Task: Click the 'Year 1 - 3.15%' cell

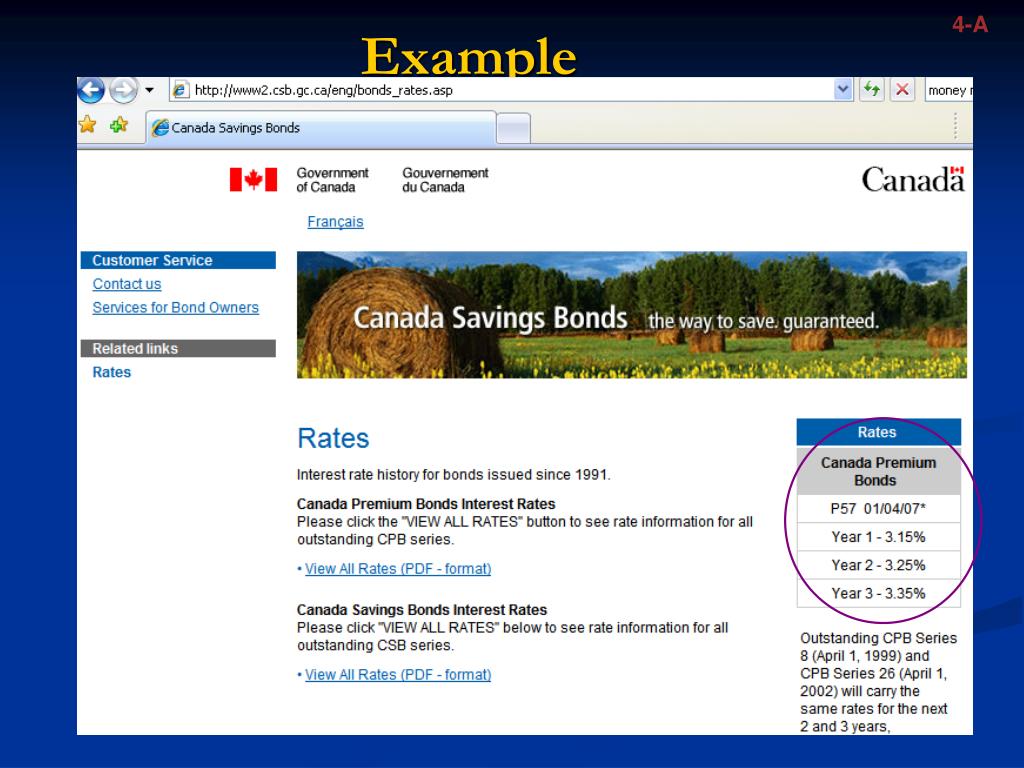Action: coord(878,537)
